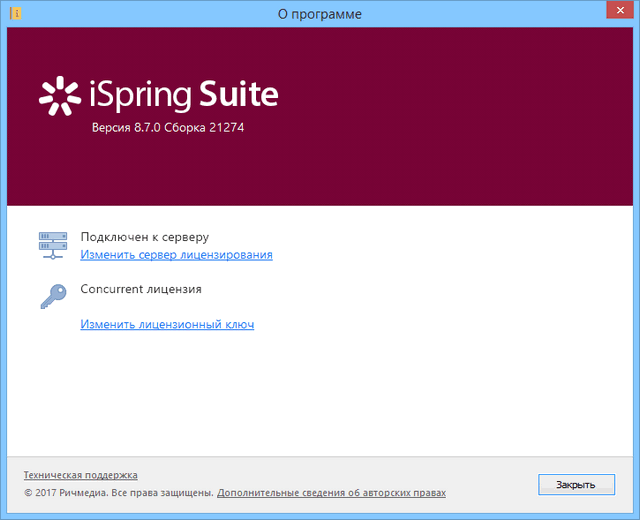Click the О программе window title
The image size is (640, 520).
point(319,14)
